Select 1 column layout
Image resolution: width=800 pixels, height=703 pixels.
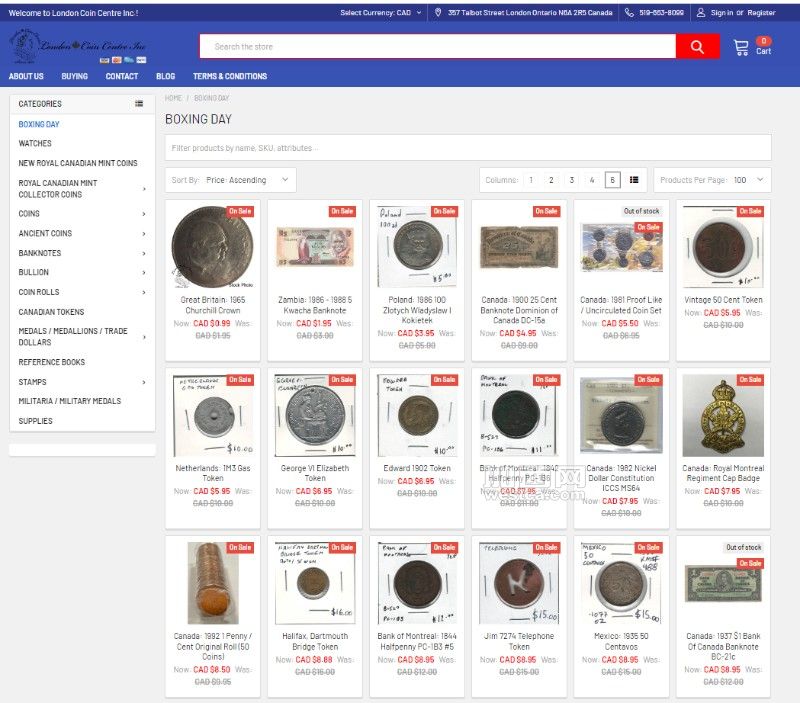[531, 180]
